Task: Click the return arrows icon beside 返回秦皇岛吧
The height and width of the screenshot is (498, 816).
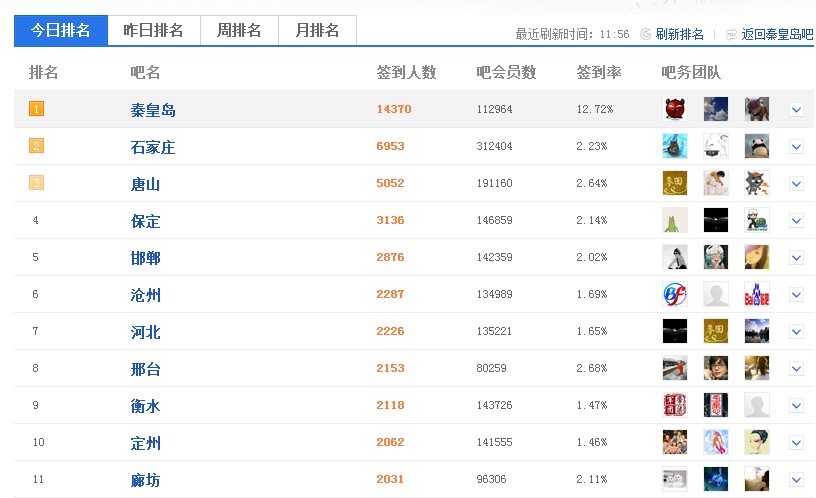Action: click(731, 34)
